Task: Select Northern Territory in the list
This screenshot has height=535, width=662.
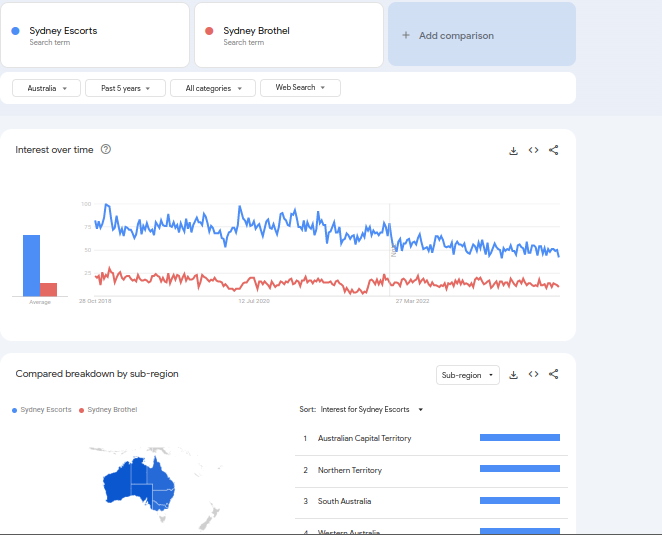Action: click(x=349, y=470)
